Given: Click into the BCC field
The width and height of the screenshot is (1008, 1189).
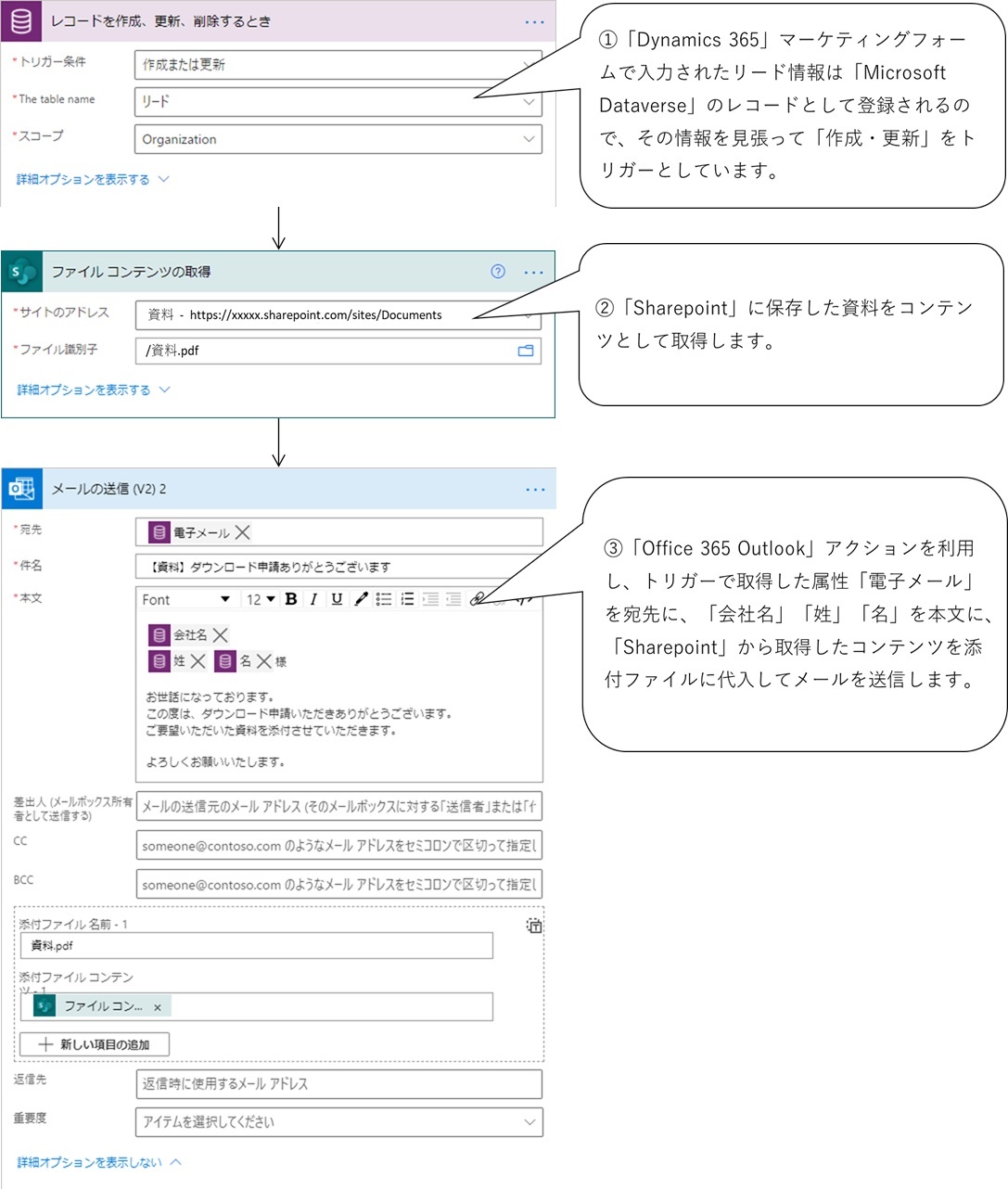Looking at the screenshot, I should (x=338, y=884).
